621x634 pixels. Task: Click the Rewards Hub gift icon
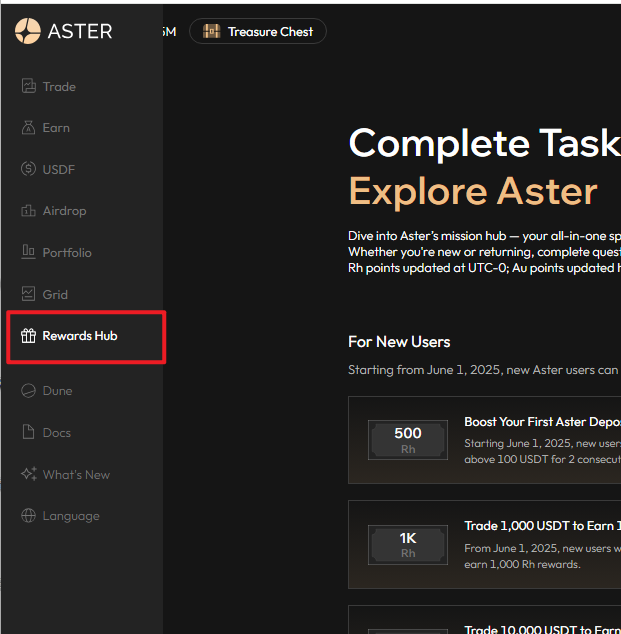(x=28, y=336)
